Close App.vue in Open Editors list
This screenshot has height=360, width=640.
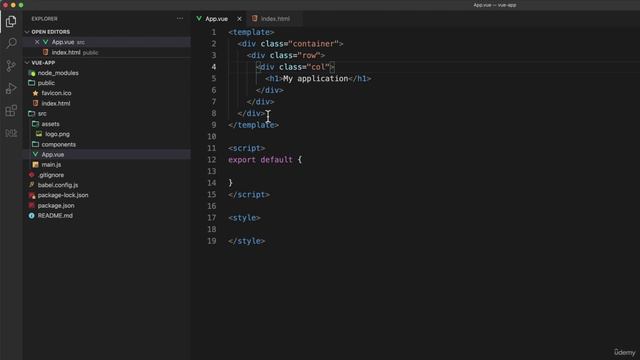[x=37, y=42]
